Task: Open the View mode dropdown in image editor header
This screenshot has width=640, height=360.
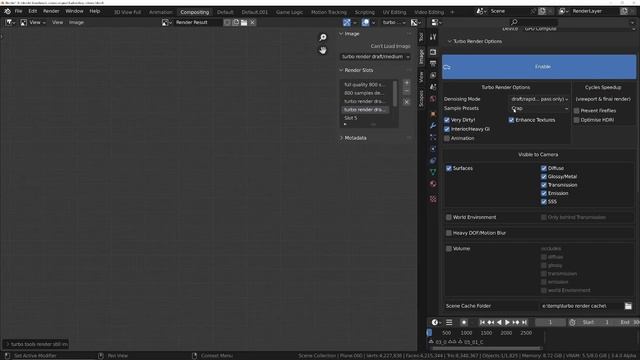Action: 33,22
